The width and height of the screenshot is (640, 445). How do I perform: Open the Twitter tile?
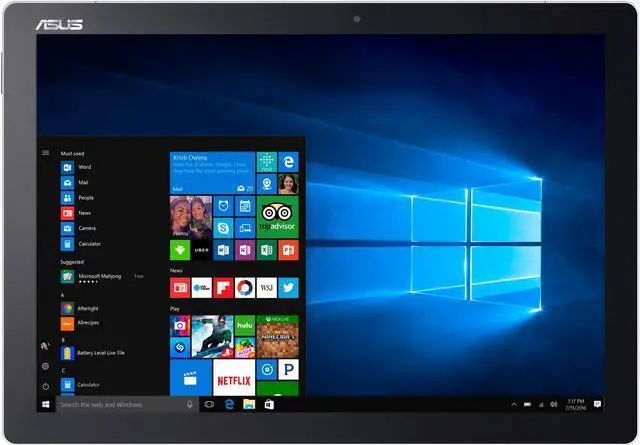point(288,288)
